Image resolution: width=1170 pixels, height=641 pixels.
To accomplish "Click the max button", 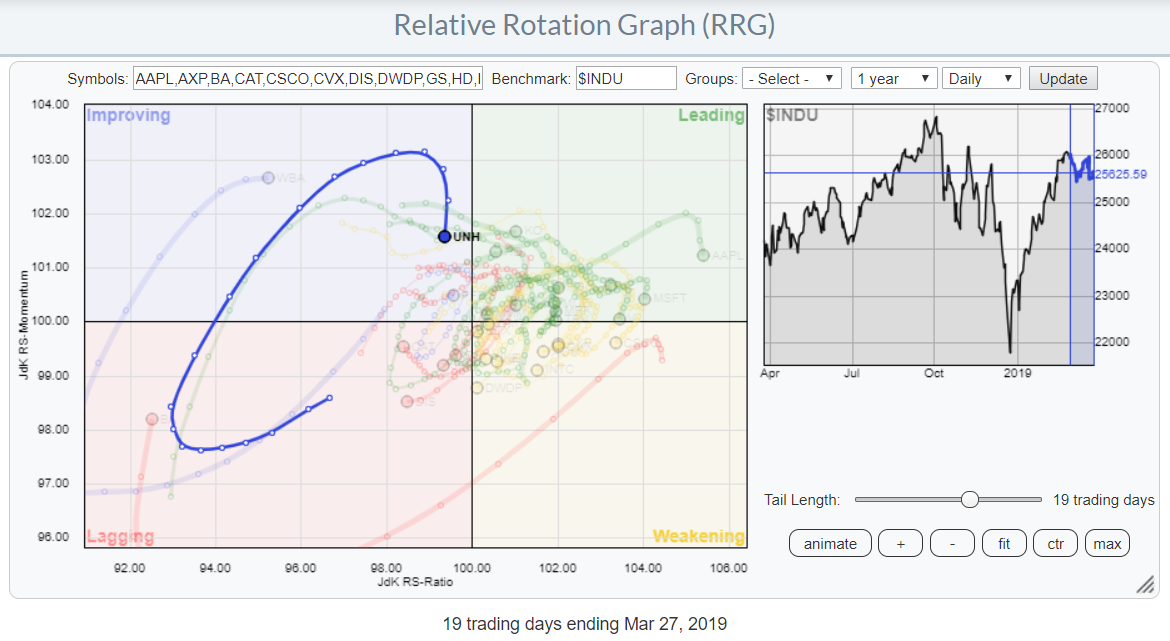I will point(1106,544).
